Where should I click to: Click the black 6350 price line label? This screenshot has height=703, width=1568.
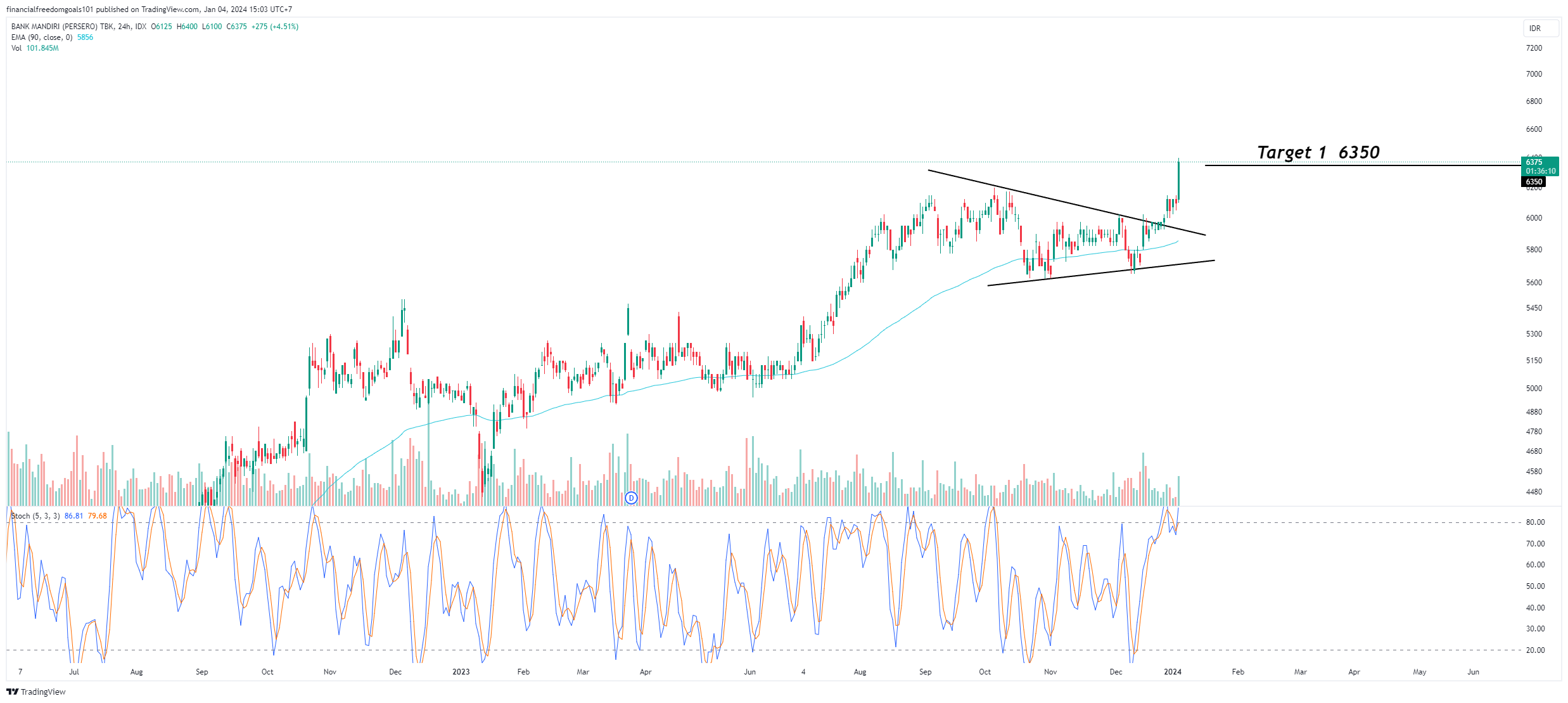point(1533,182)
